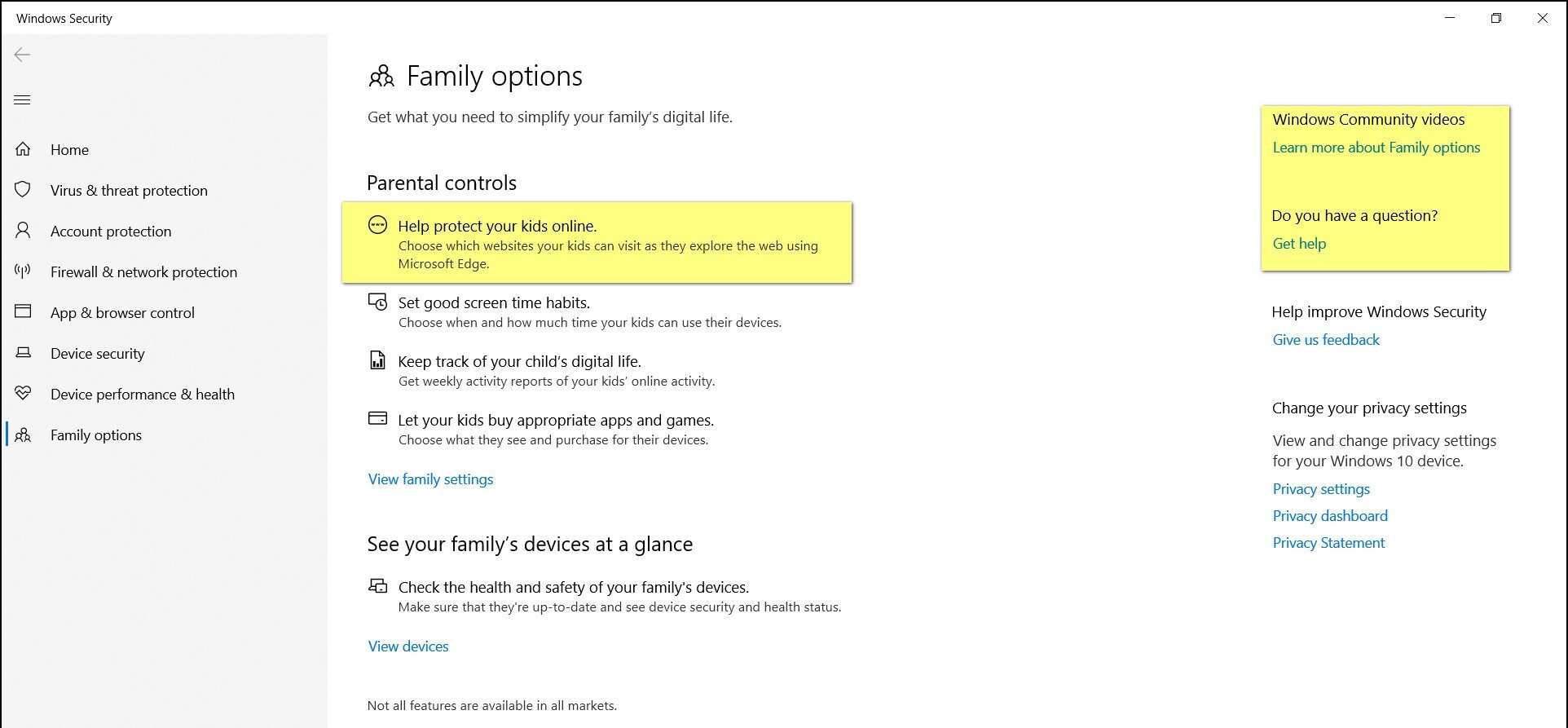This screenshot has width=1568, height=728.
Task: Restore down the Windows Security window
Action: [x=1496, y=18]
